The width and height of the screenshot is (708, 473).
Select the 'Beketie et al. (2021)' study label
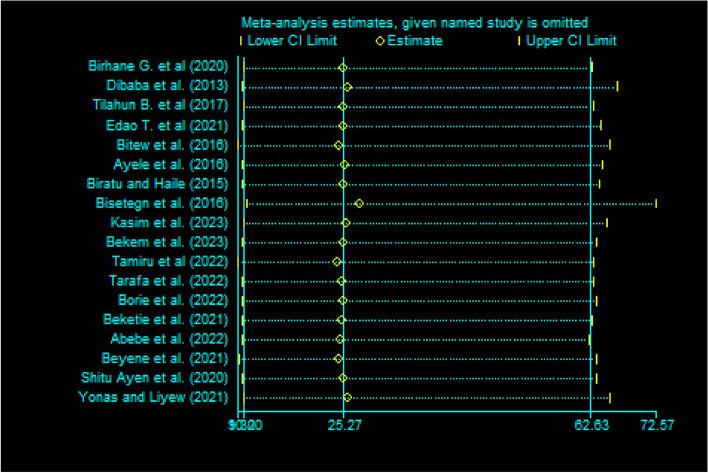[166, 320]
